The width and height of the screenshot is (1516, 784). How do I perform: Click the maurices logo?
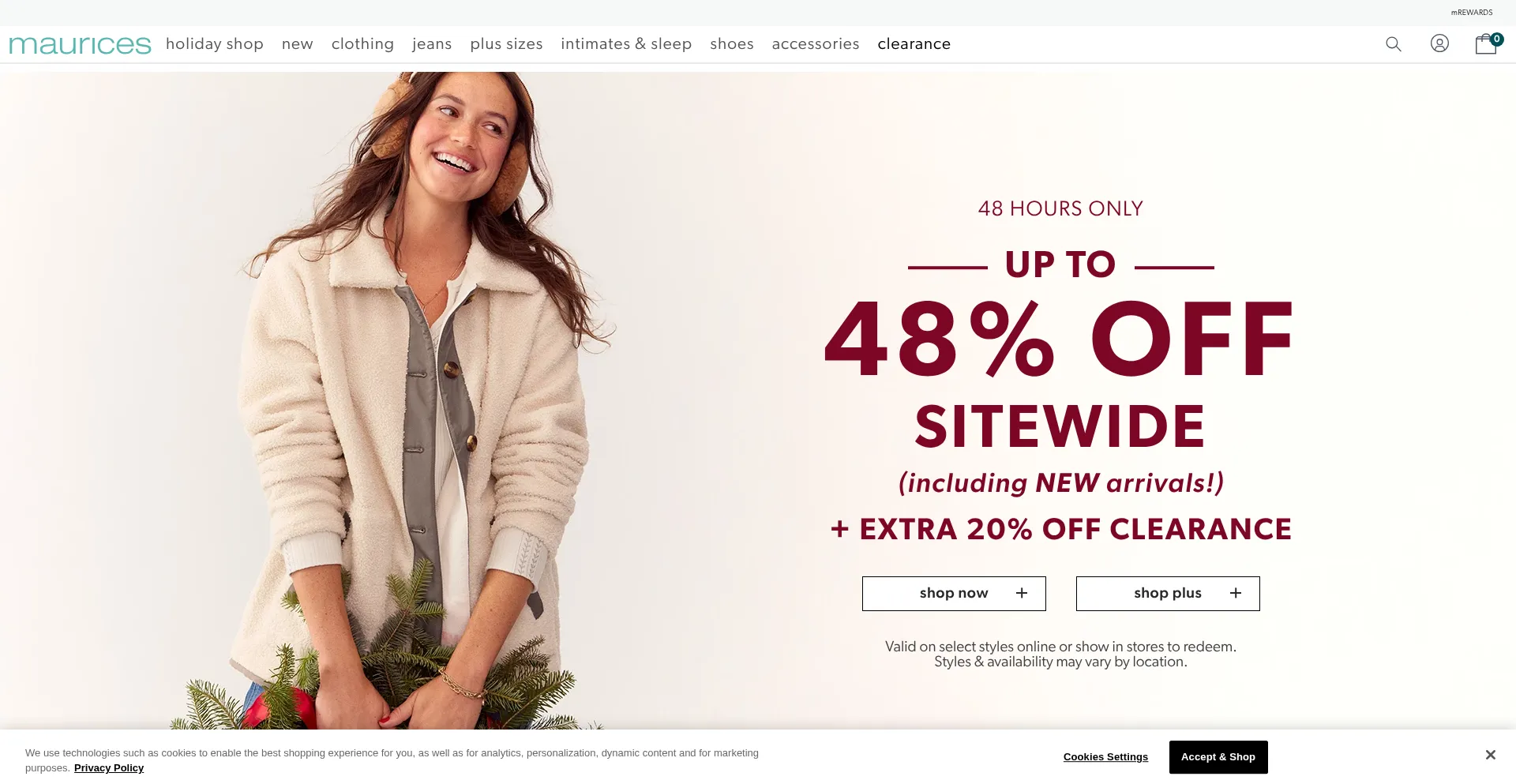coord(80,45)
